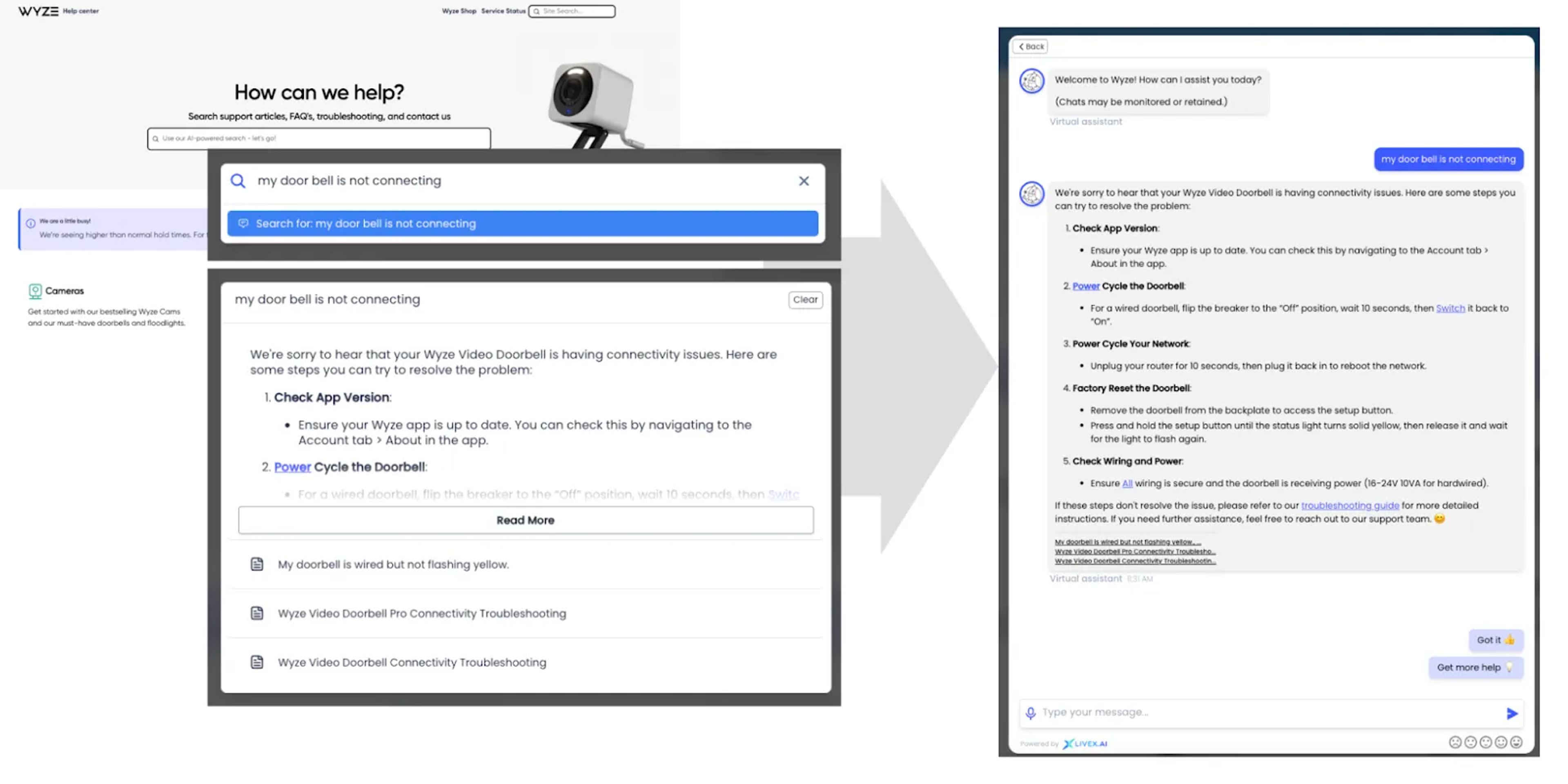The image size is (1568, 784).
Task: Click the camera product image
Action: [x=593, y=105]
